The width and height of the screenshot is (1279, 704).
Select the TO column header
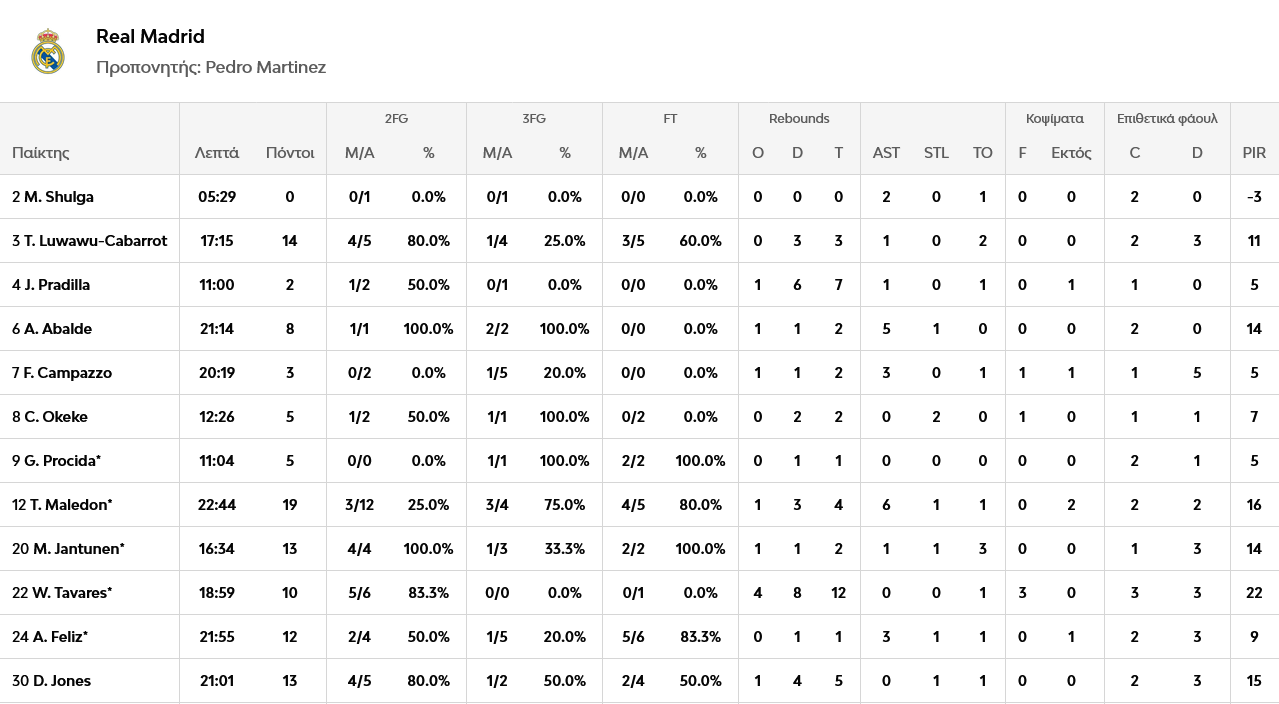(983, 153)
